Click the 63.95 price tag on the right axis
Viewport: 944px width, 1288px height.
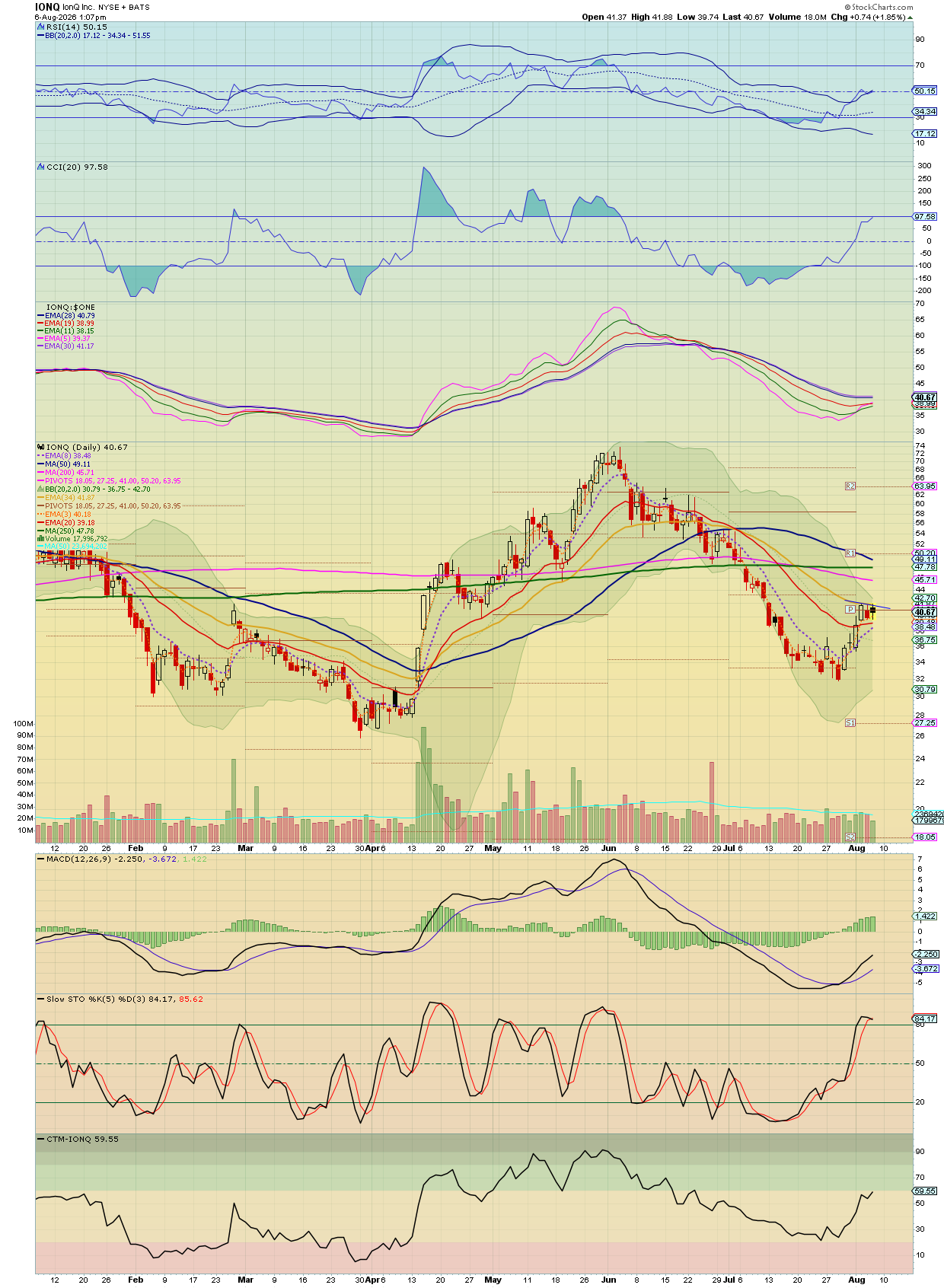(x=925, y=486)
